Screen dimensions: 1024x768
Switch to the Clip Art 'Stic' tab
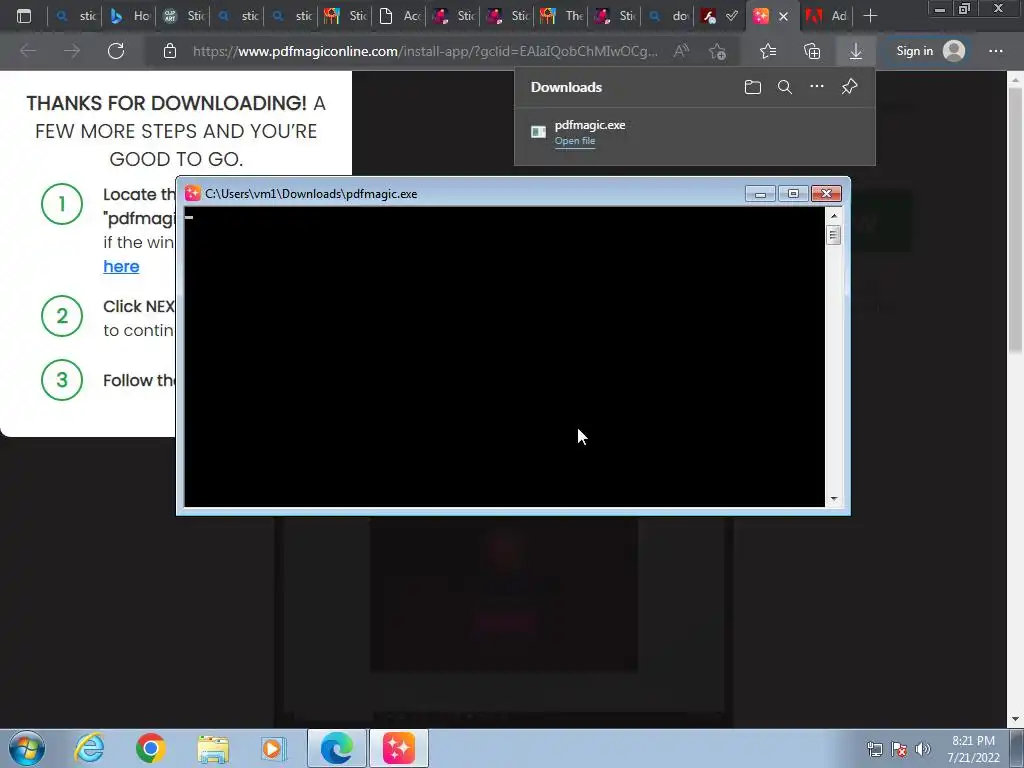pos(184,16)
